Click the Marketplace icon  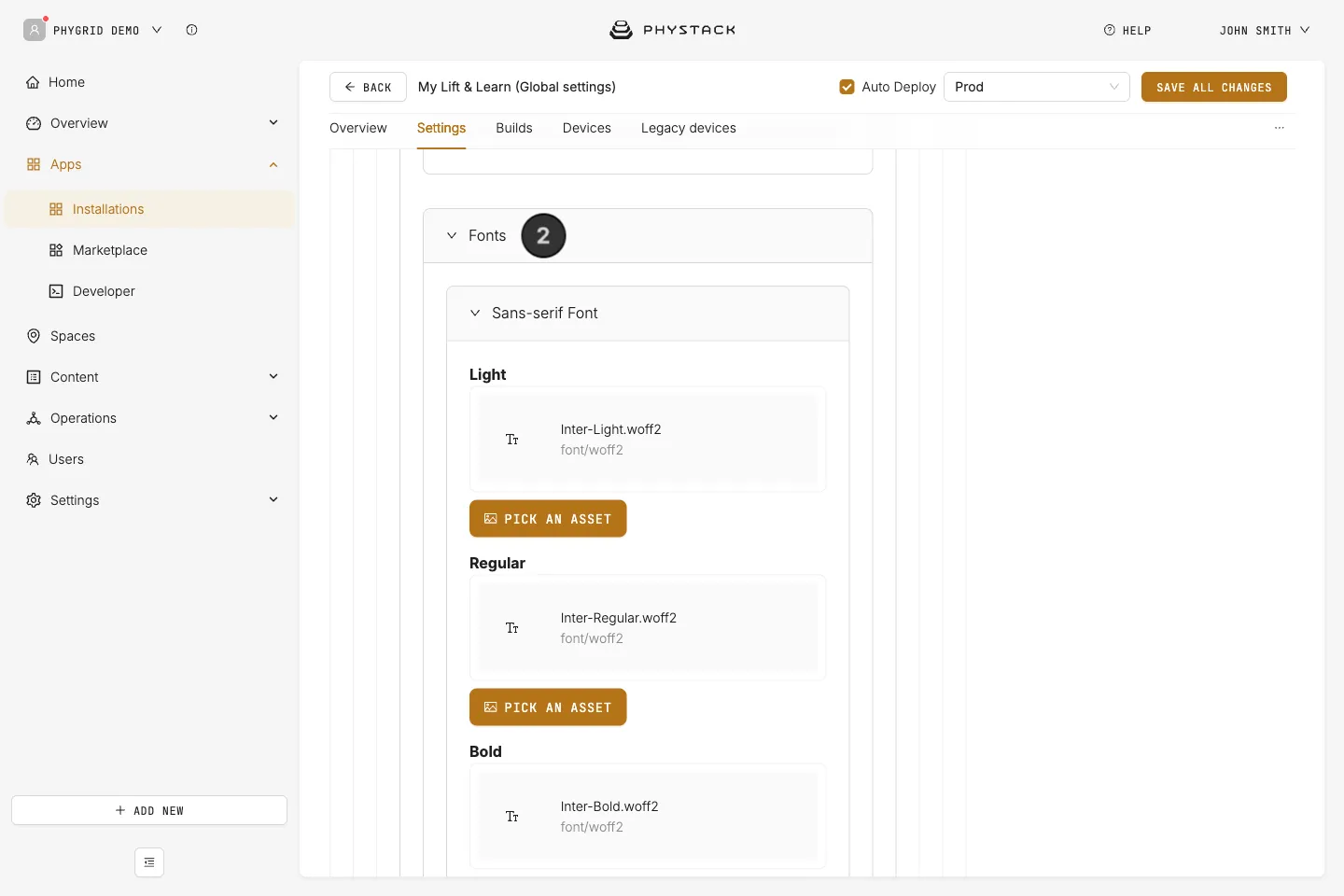56,250
